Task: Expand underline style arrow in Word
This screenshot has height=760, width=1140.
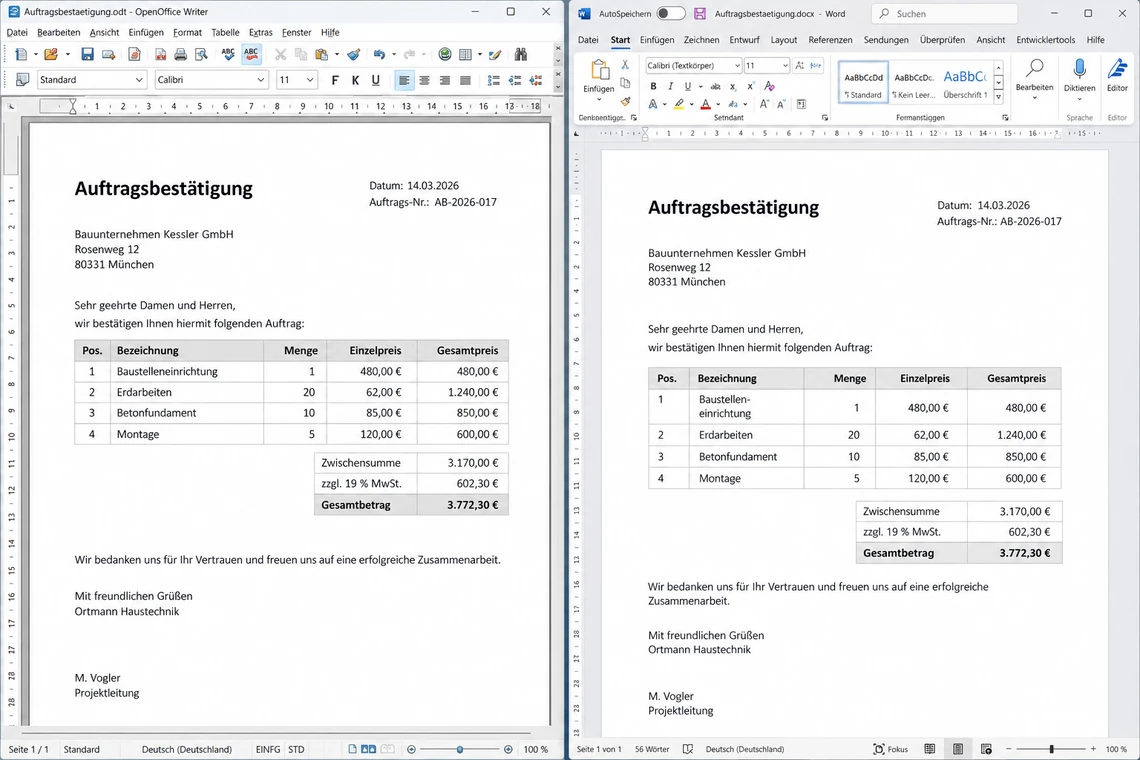Action: (700, 87)
